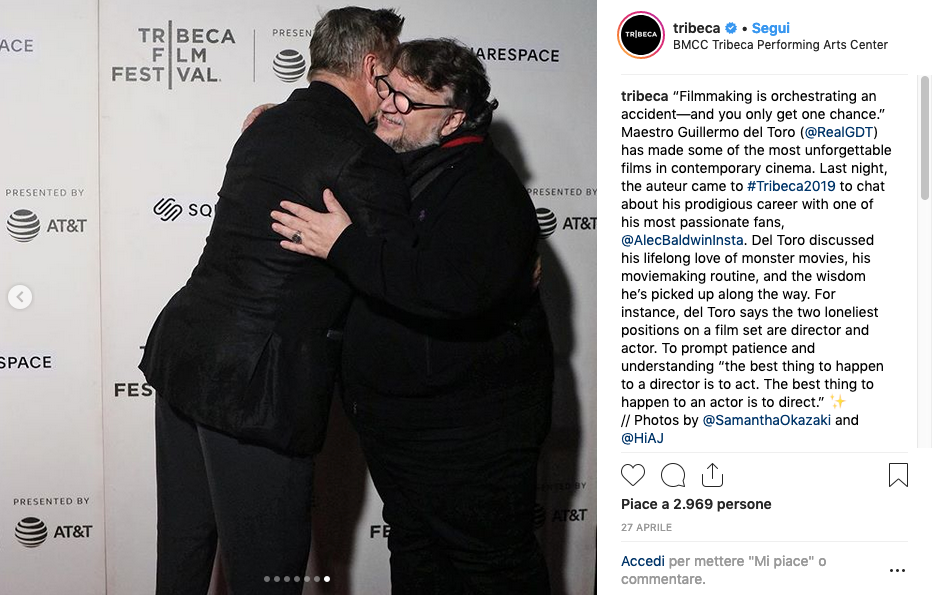
Task: View the Piace a 2.969 persone likes
Action: coord(696,504)
